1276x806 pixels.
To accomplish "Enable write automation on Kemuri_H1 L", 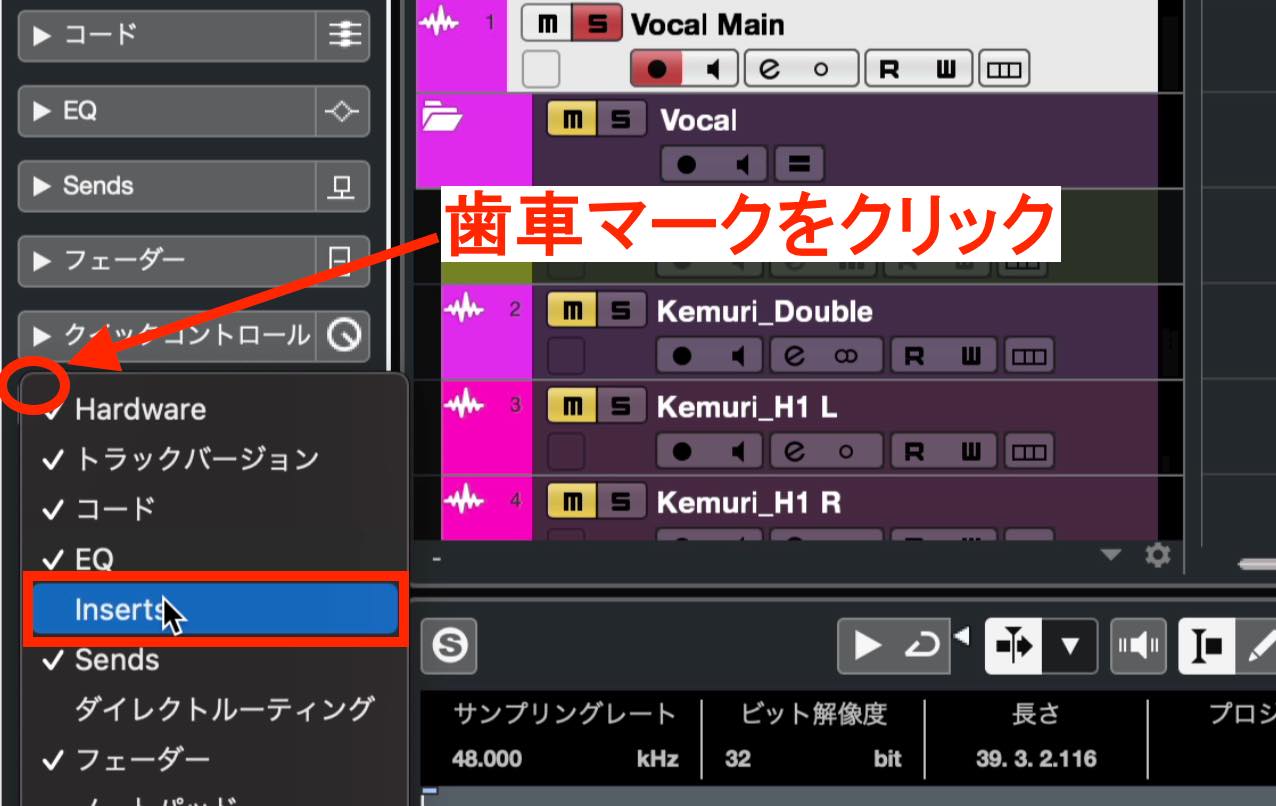I will (971, 452).
